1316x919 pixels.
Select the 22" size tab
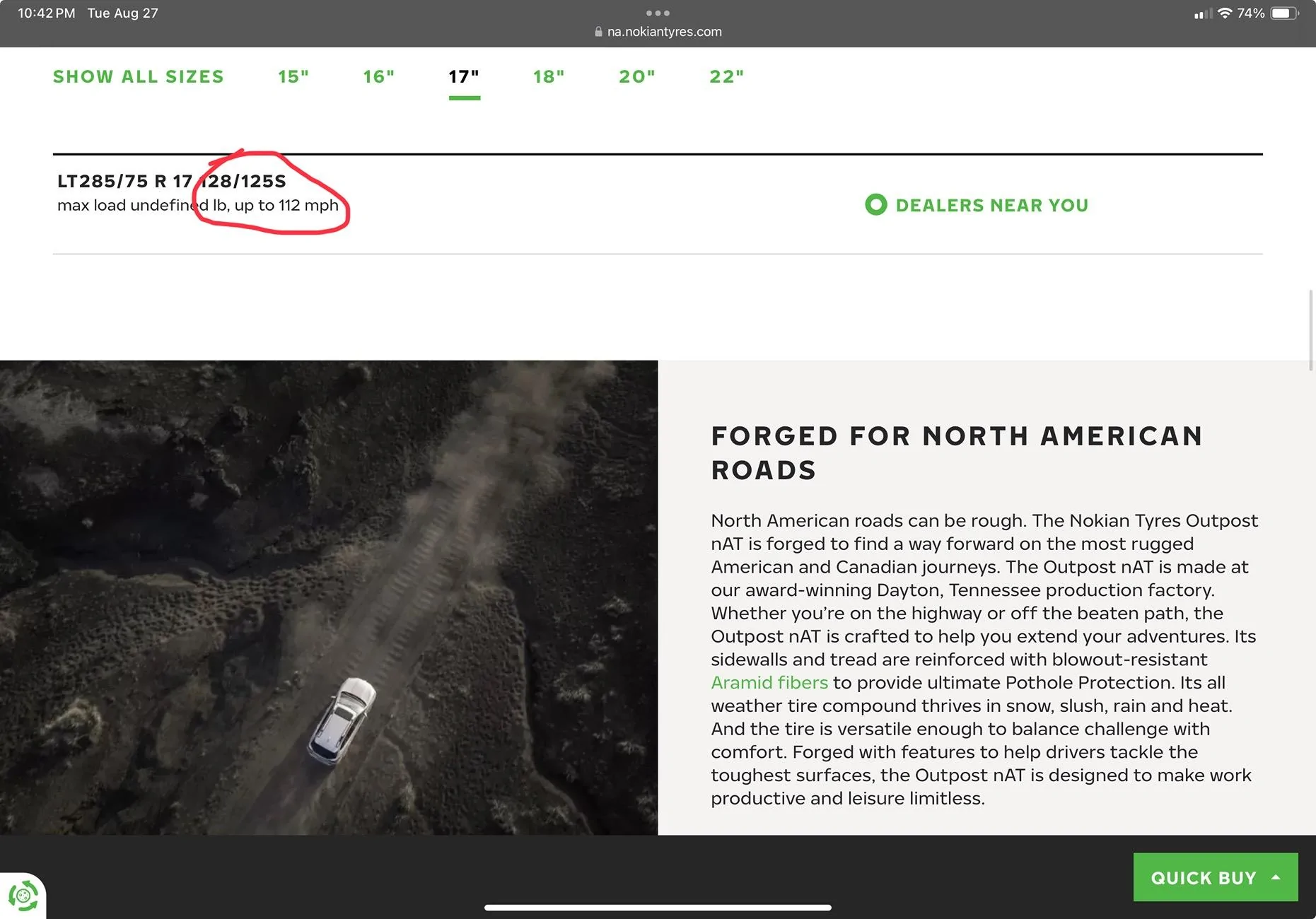click(727, 76)
